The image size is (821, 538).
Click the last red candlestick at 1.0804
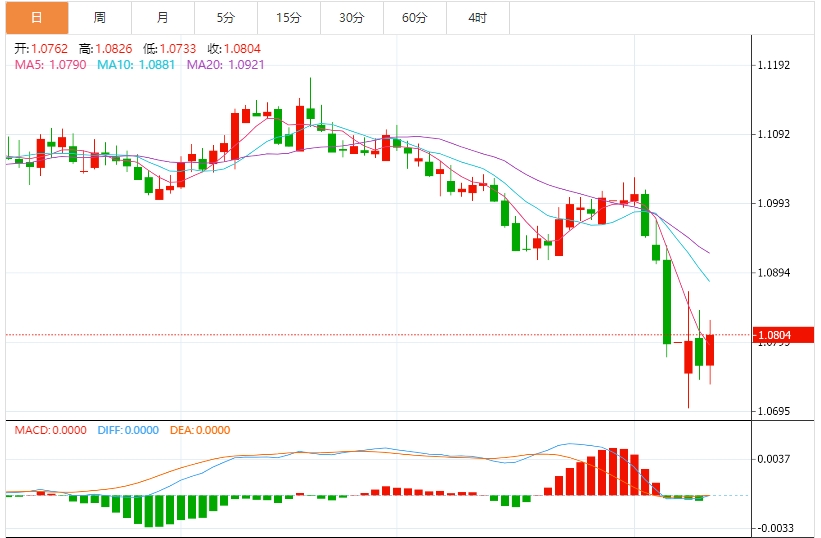[x=710, y=350]
